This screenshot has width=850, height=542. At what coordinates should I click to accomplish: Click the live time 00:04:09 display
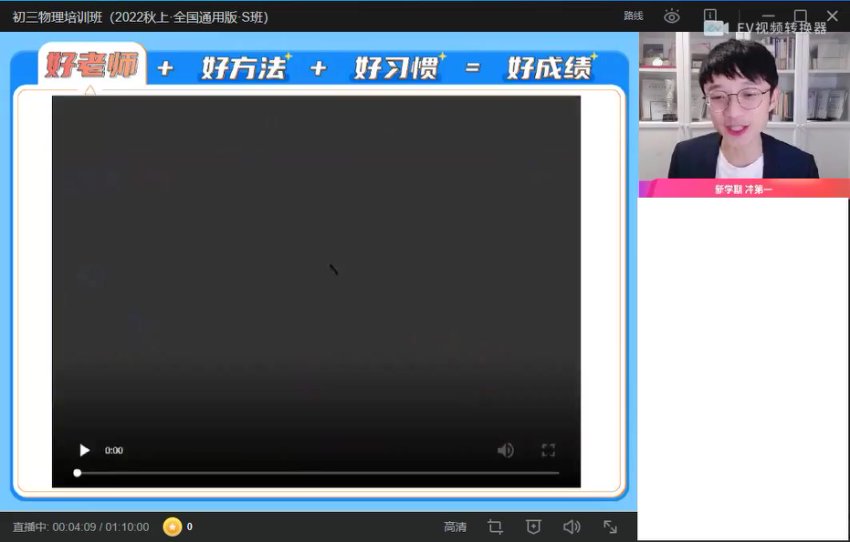pos(73,527)
